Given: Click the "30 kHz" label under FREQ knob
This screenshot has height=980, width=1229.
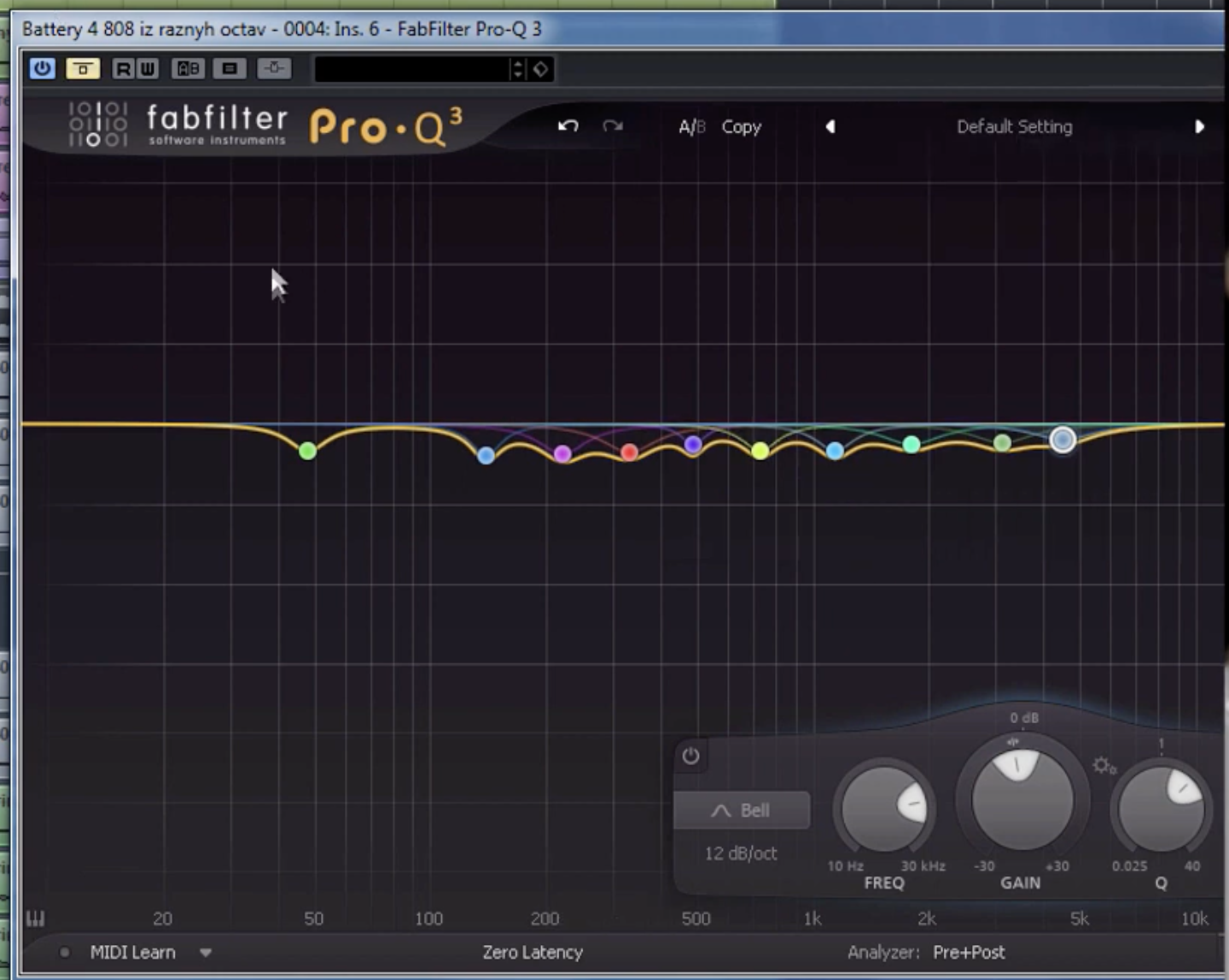Looking at the screenshot, I should tap(923, 866).
